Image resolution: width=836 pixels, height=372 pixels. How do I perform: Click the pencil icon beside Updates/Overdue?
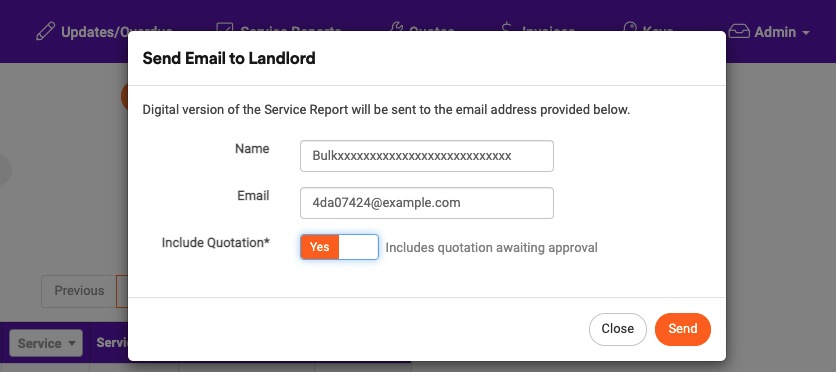[x=45, y=31]
